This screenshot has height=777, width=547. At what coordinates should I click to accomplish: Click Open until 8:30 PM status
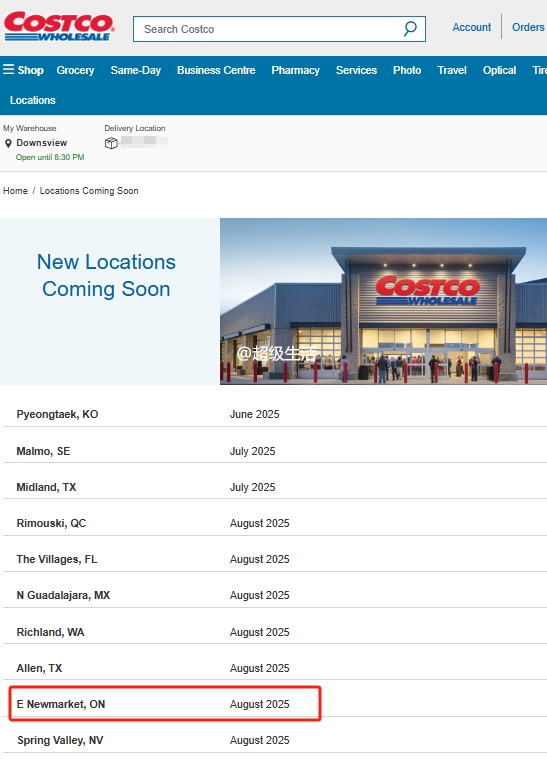tap(50, 157)
